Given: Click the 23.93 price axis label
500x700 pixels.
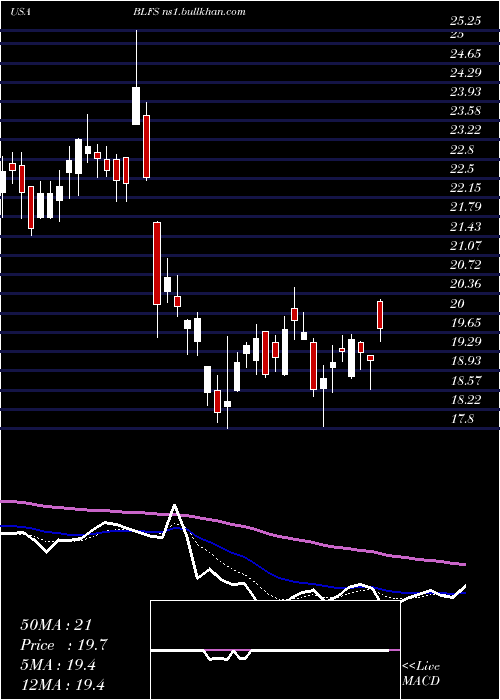Looking at the screenshot, I should coord(466,92).
